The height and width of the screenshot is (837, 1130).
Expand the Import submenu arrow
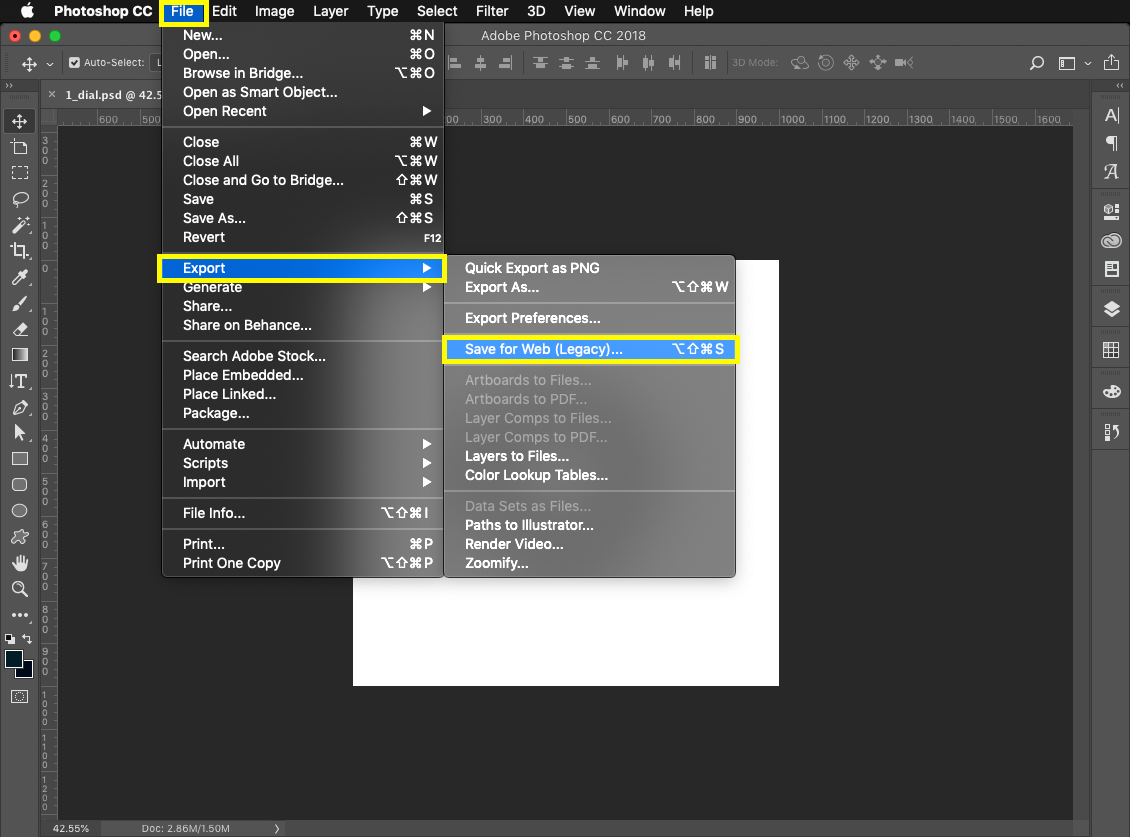coord(427,482)
